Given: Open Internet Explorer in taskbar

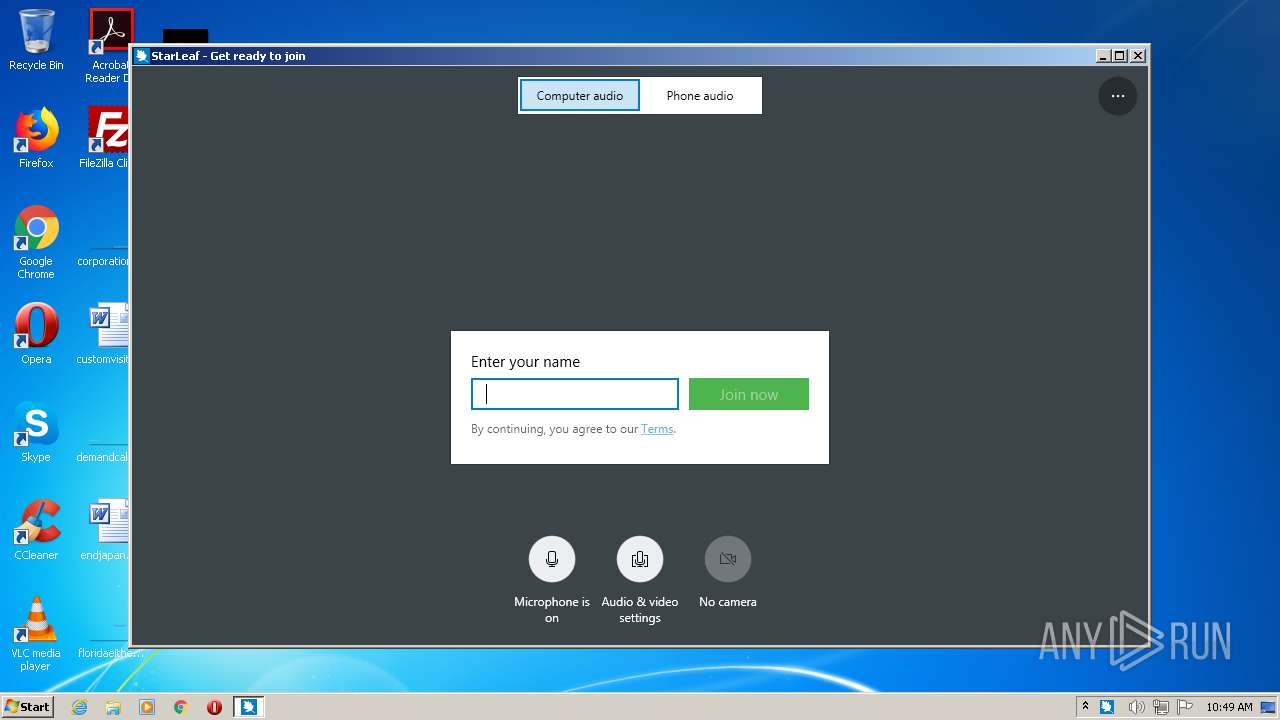Looking at the screenshot, I should point(79,707).
